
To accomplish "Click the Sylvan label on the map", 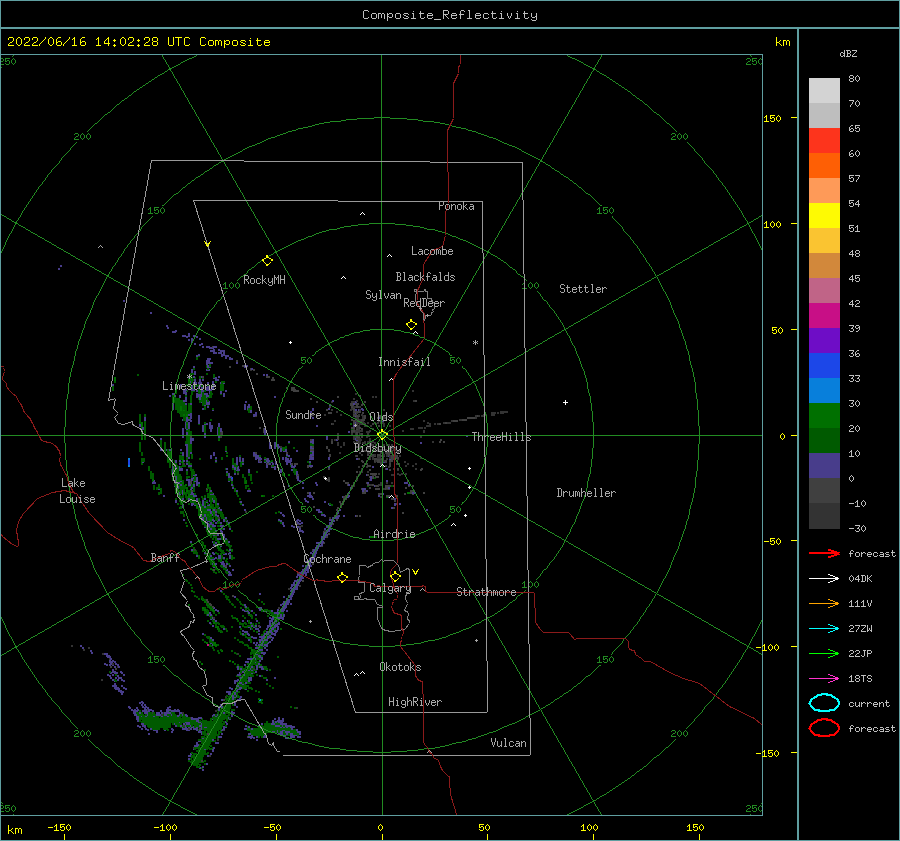I will [x=383, y=295].
